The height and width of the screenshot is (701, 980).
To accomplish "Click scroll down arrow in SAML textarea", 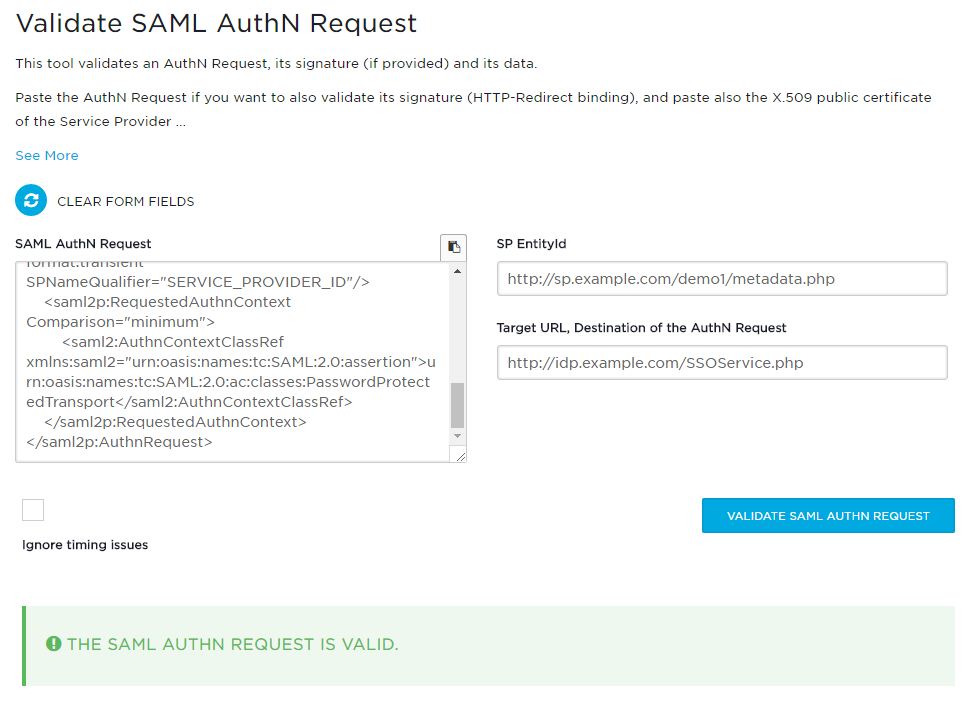I will tap(458, 436).
